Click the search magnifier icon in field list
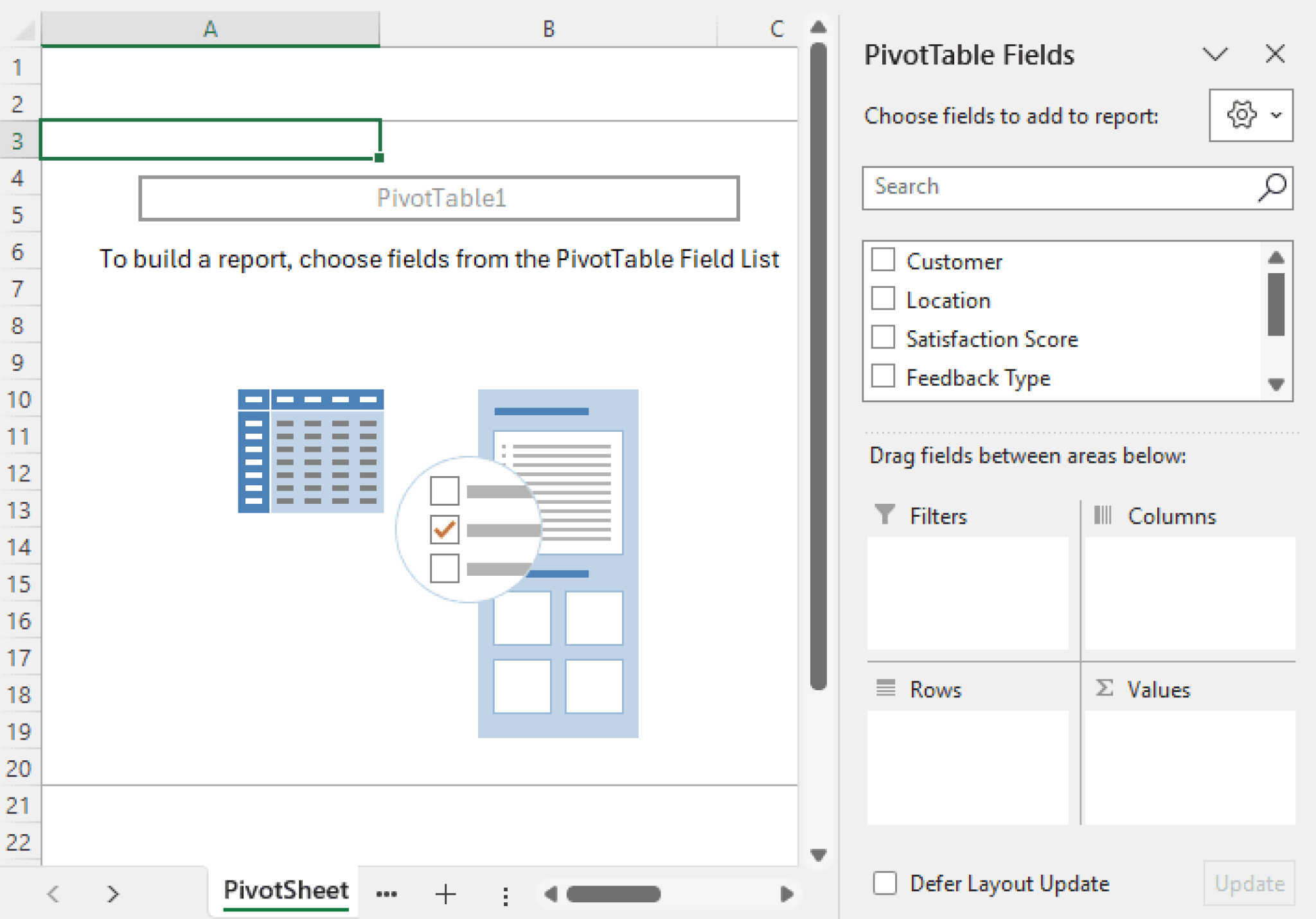The width and height of the screenshot is (1316, 919). click(x=1272, y=188)
